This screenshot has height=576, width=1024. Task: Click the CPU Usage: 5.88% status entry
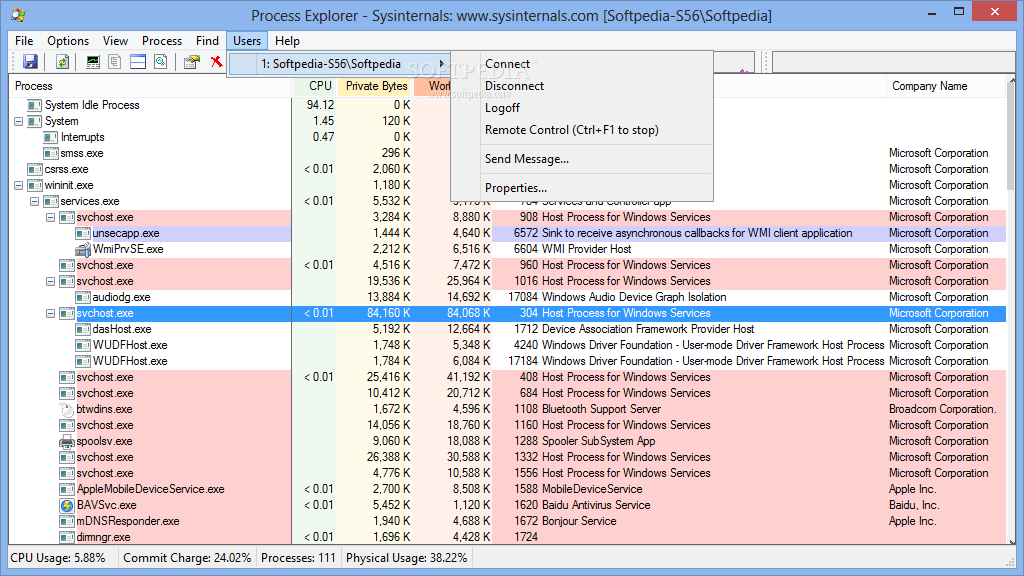58,558
